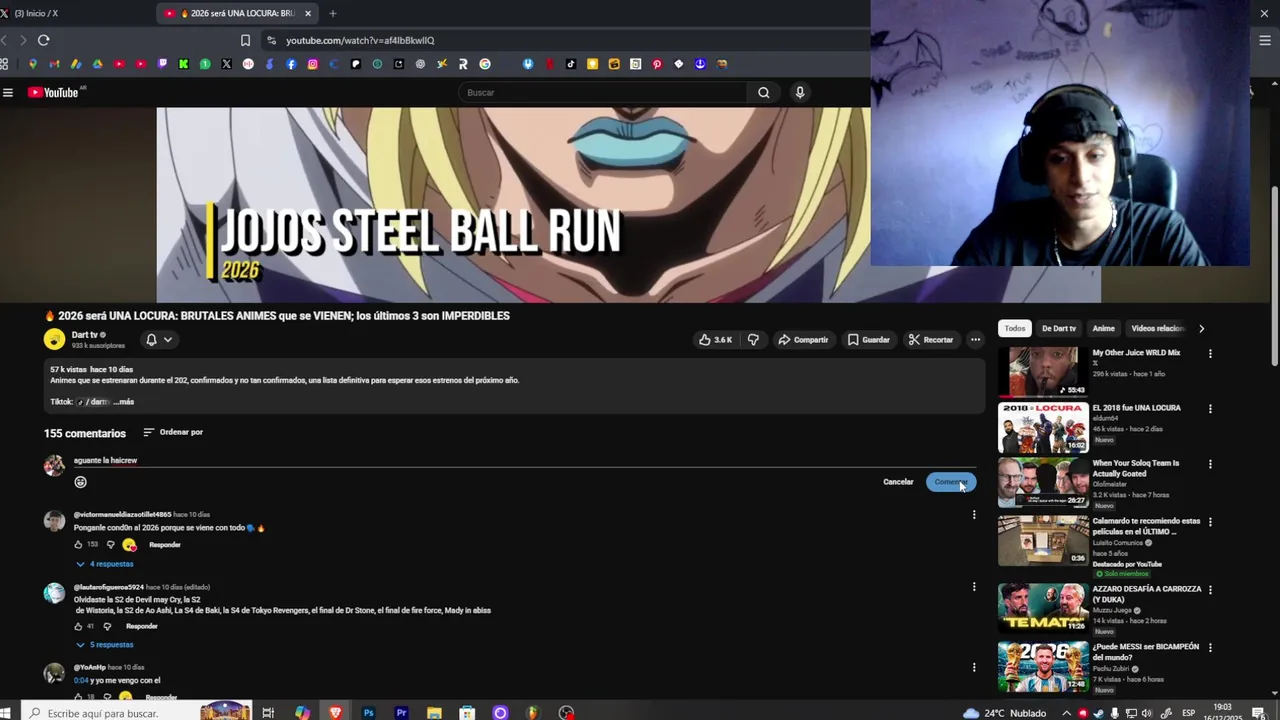1280x720 pixels.
Task: Open the My Other Juice WRLD Mix thumbnail
Action: click(1043, 372)
